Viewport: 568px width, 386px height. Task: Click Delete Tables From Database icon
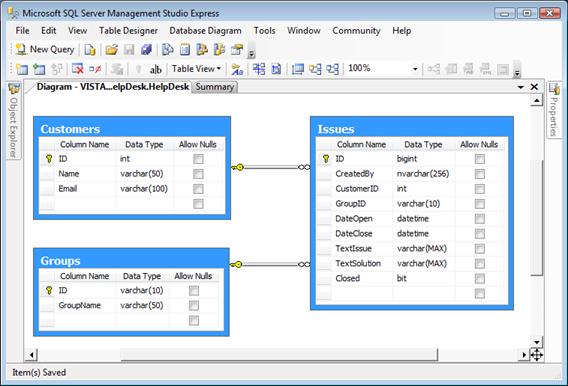click(78, 69)
